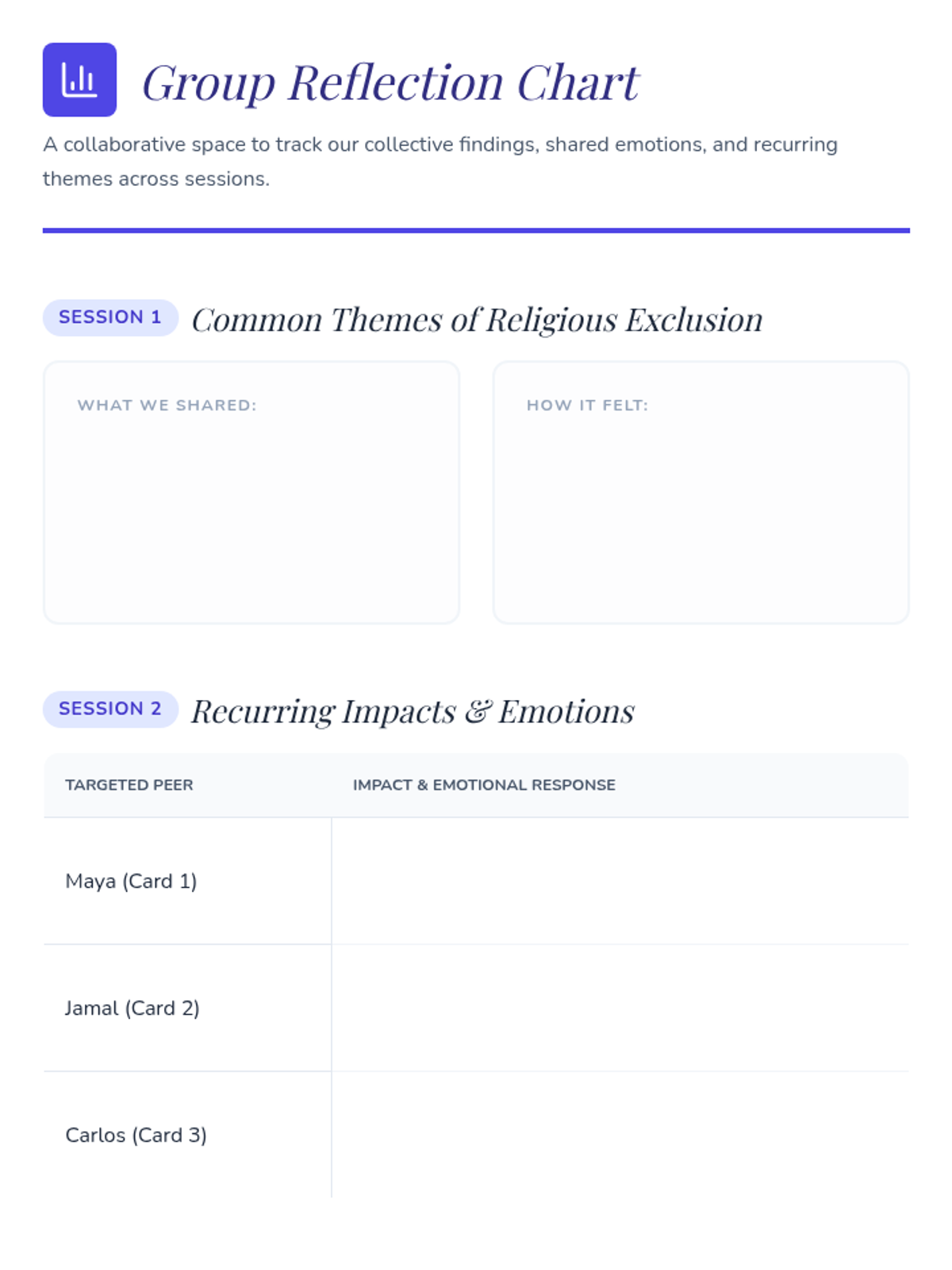Click the purple divider line under header
This screenshot has height=1270, width=952.
click(476, 230)
